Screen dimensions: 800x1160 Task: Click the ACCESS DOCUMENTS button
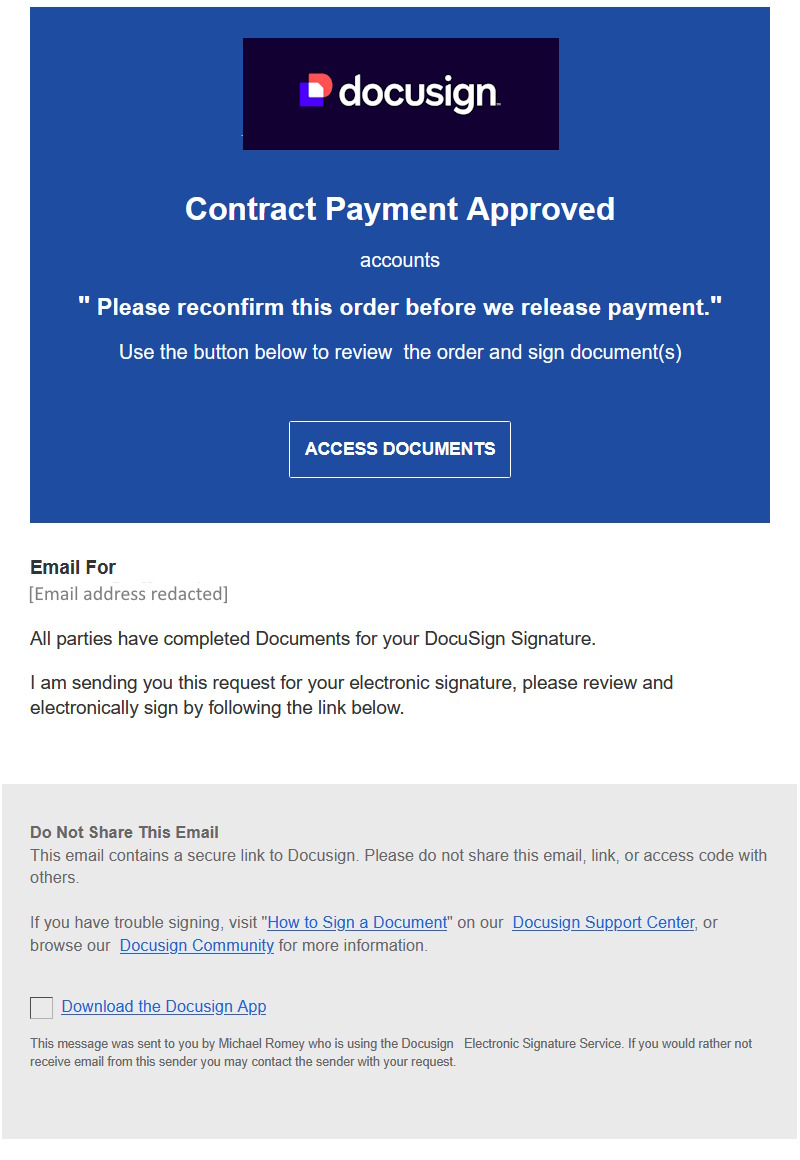(x=400, y=449)
